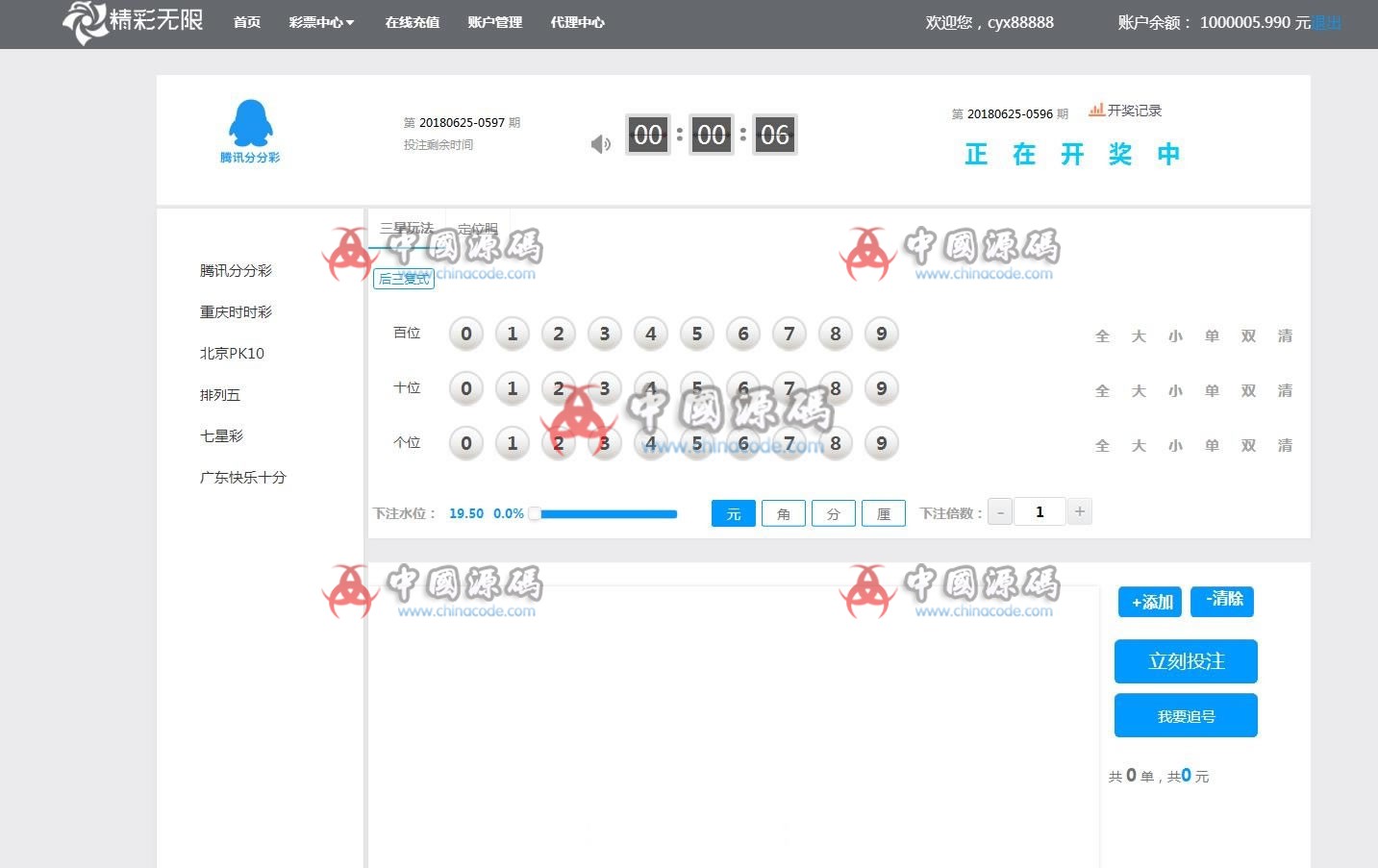Select the 后三复式 play type
Image resolution: width=1378 pixels, height=868 pixels.
click(x=404, y=279)
